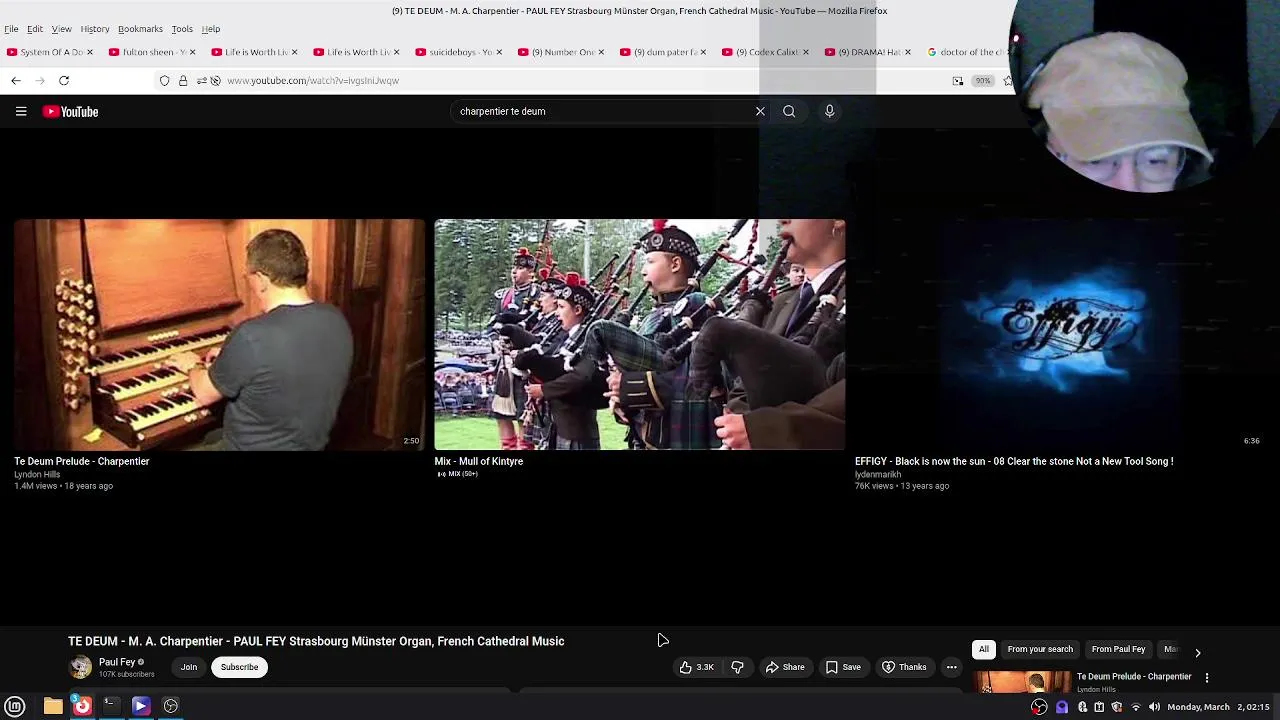Reset the 90% zoom level badge
Viewport: 1280px width, 720px height.
pyautogui.click(x=983, y=80)
